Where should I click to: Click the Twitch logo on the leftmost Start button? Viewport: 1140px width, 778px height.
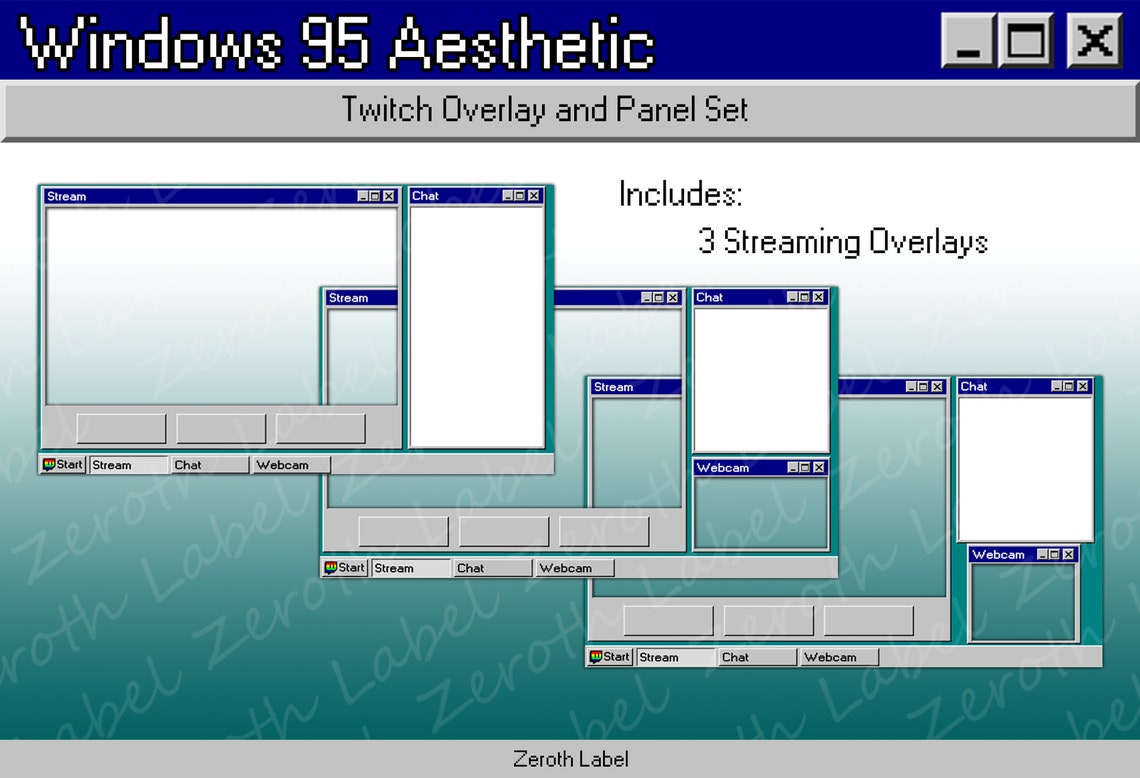[x=51, y=464]
